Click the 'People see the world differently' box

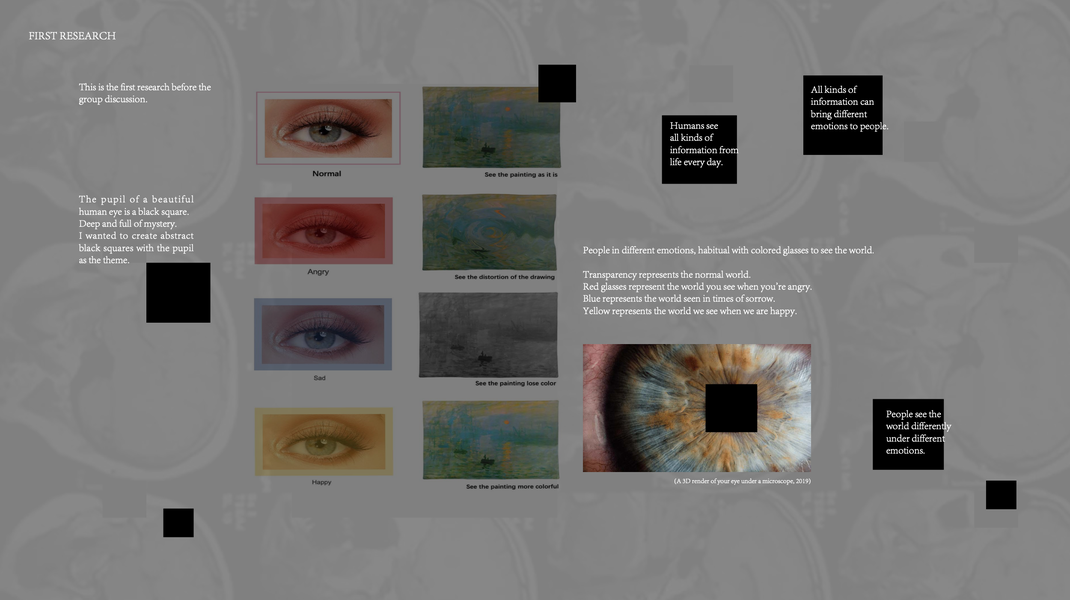click(x=908, y=434)
